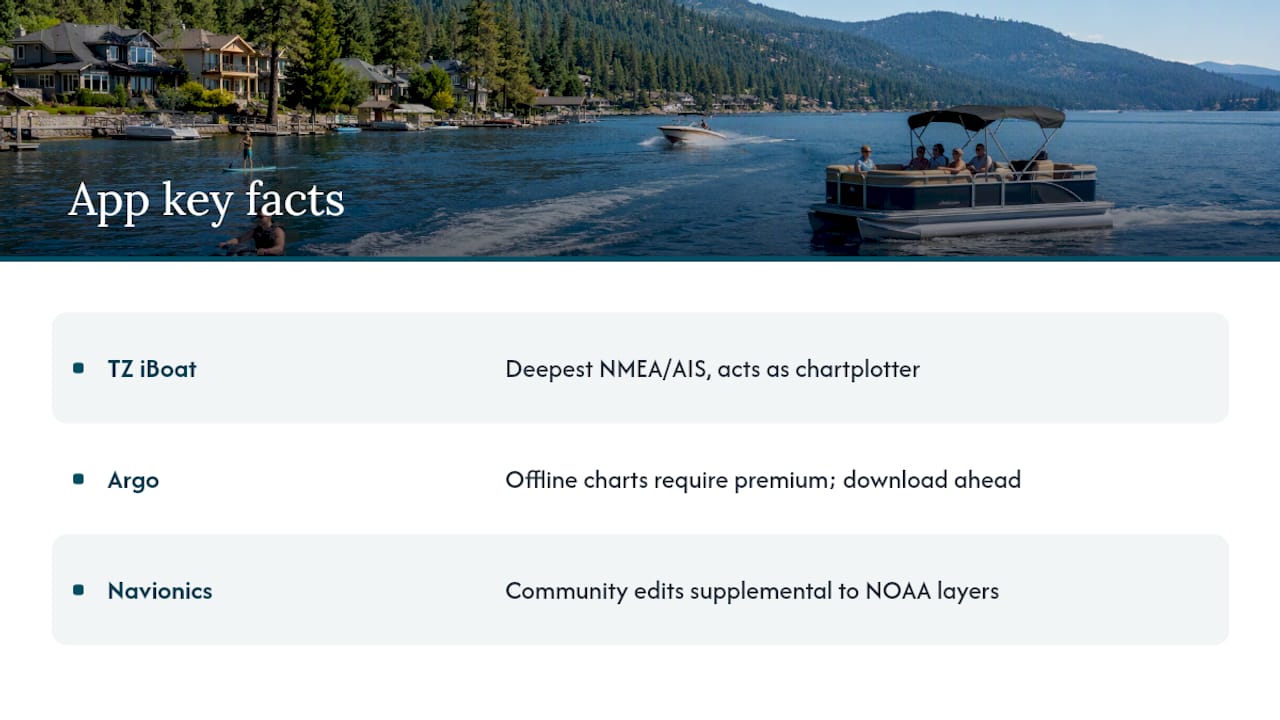Click the bullet next to TZ iBoat
Image resolution: width=1280 pixels, height=720 pixels.
[78, 368]
